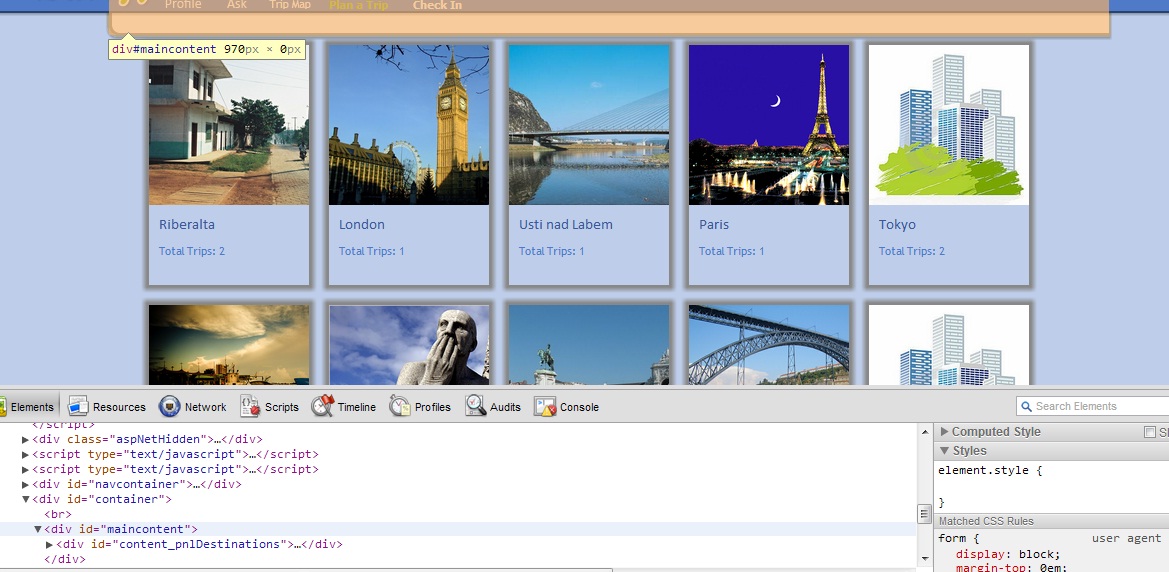The height and width of the screenshot is (572, 1169).
Task: Click the Usti nad Labem bridge photo
Action: pos(589,125)
